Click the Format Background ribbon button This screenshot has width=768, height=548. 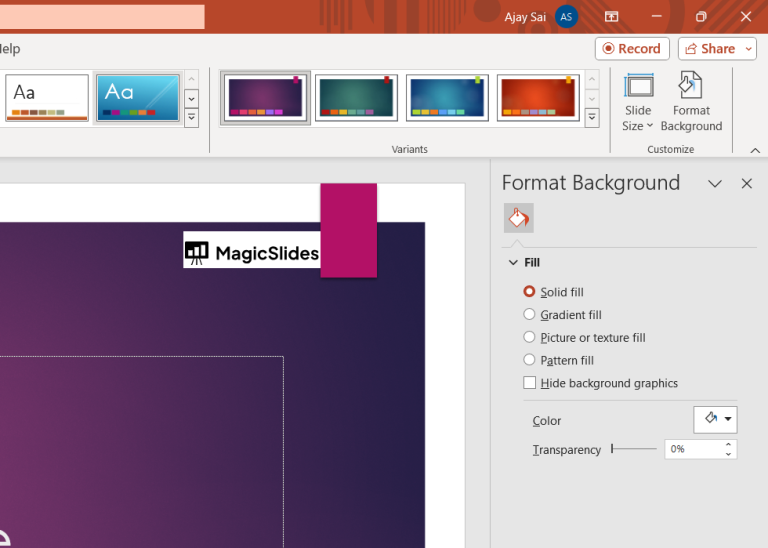tap(691, 102)
